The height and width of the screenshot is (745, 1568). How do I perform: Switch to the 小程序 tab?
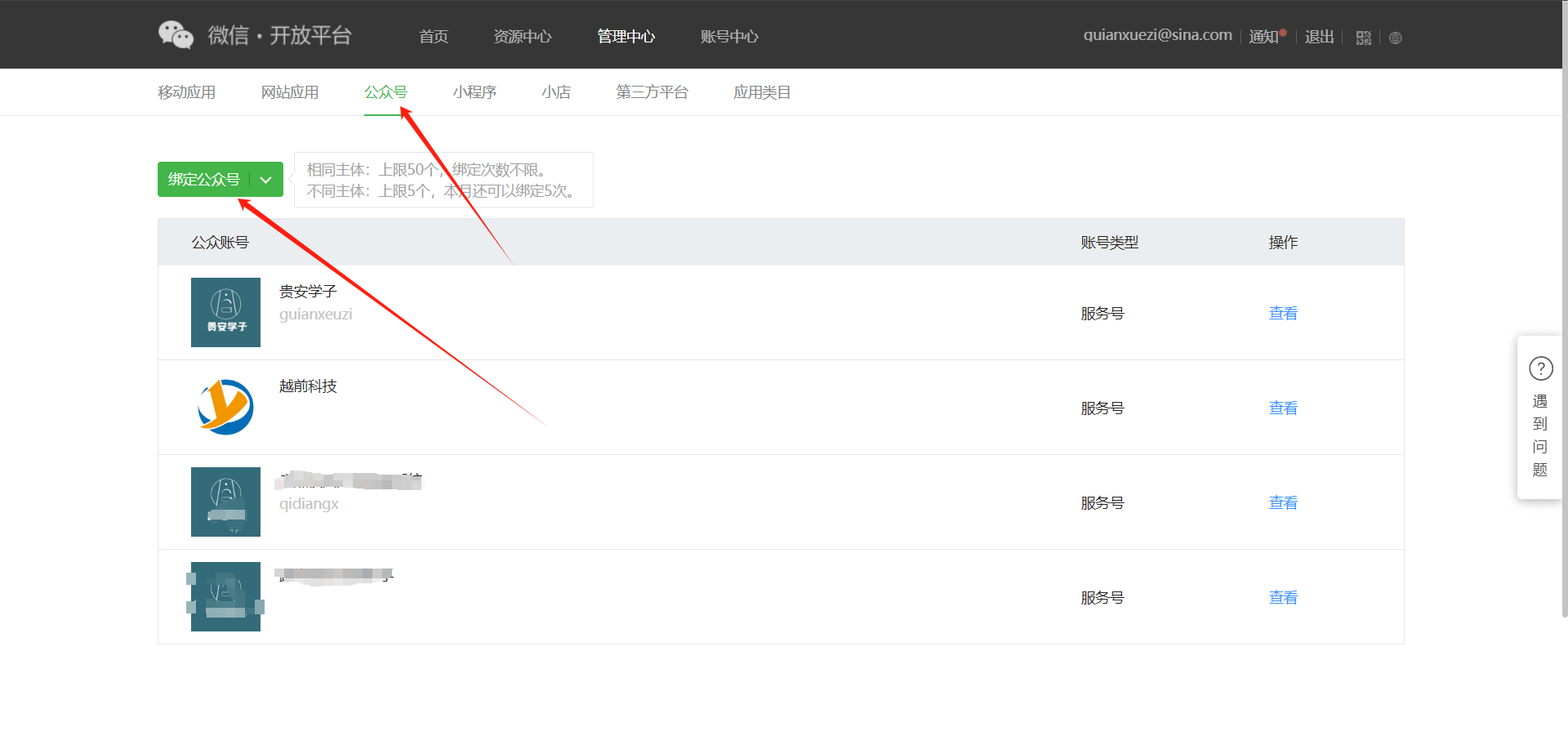coord(474,92)
